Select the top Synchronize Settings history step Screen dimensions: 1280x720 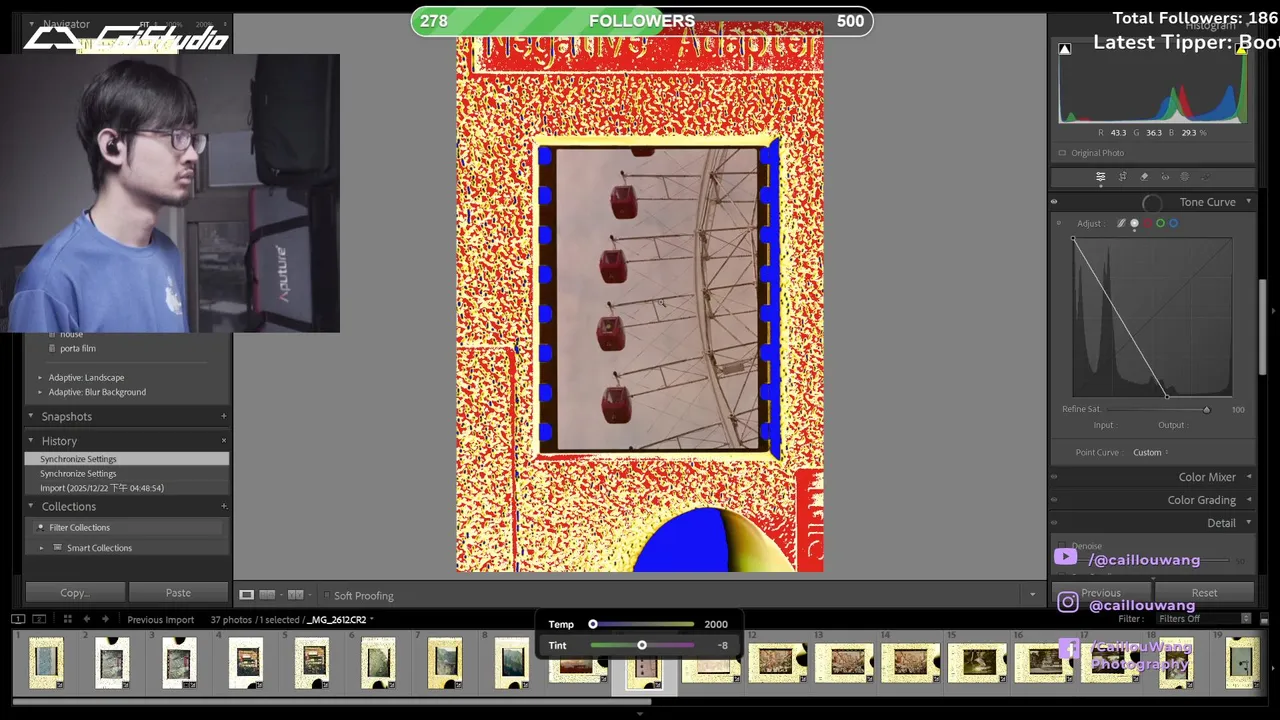tap(127, 459)
